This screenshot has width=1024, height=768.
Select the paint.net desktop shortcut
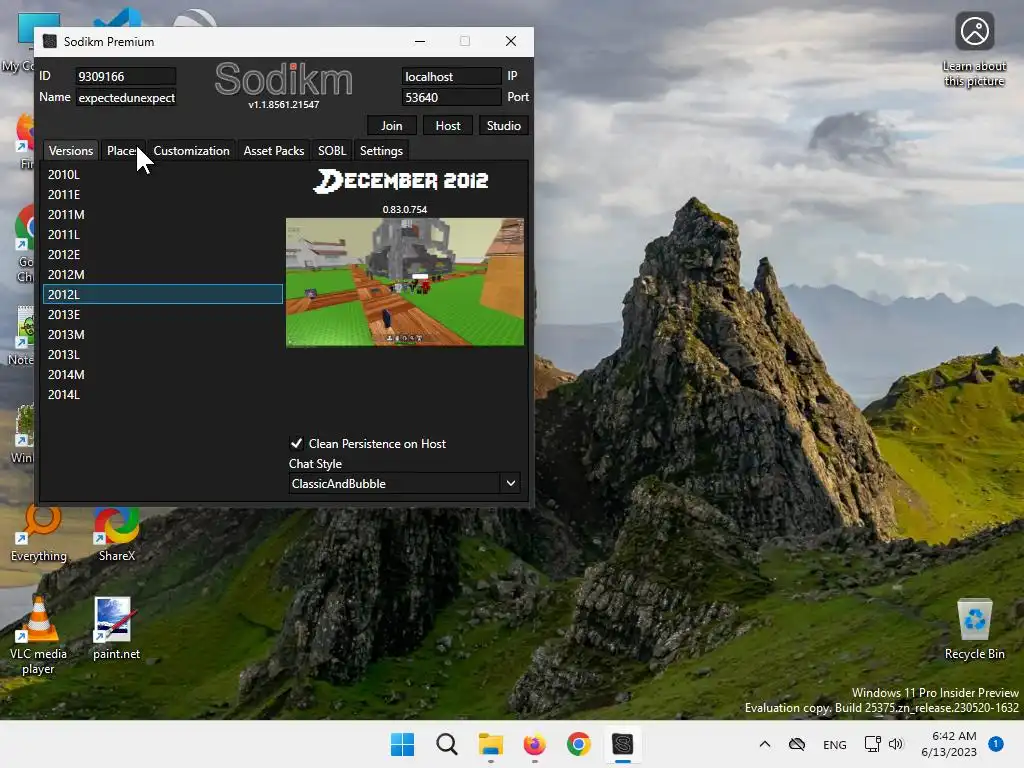pyautogui.click(x=116, y=629)
